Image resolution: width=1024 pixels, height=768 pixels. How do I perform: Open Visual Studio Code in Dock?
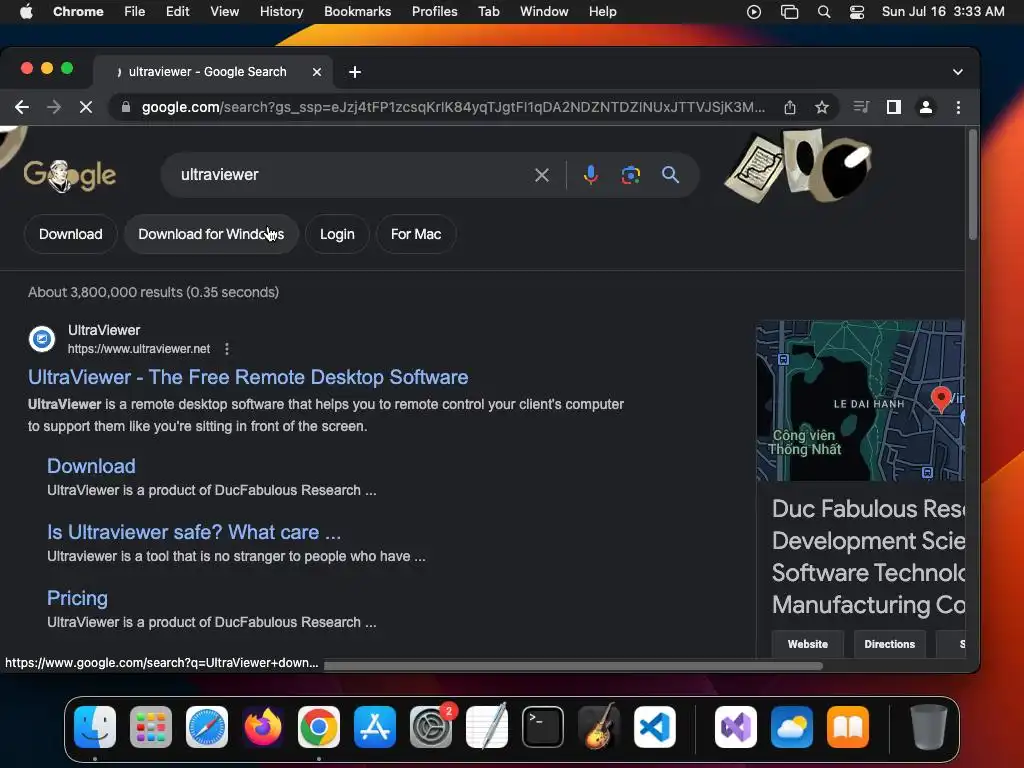coord(655,727)
